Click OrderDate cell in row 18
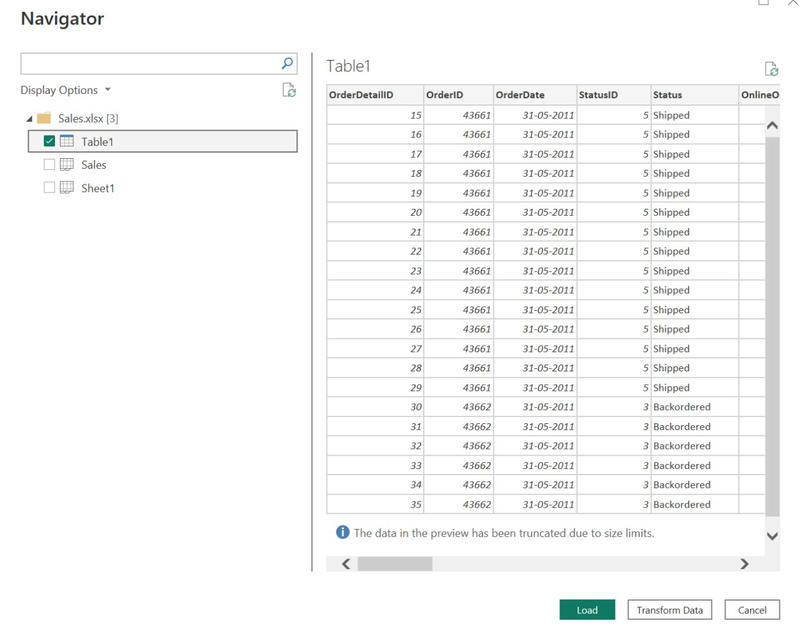The width and height of the screenshot is (800, 634). tap(535, 173)
